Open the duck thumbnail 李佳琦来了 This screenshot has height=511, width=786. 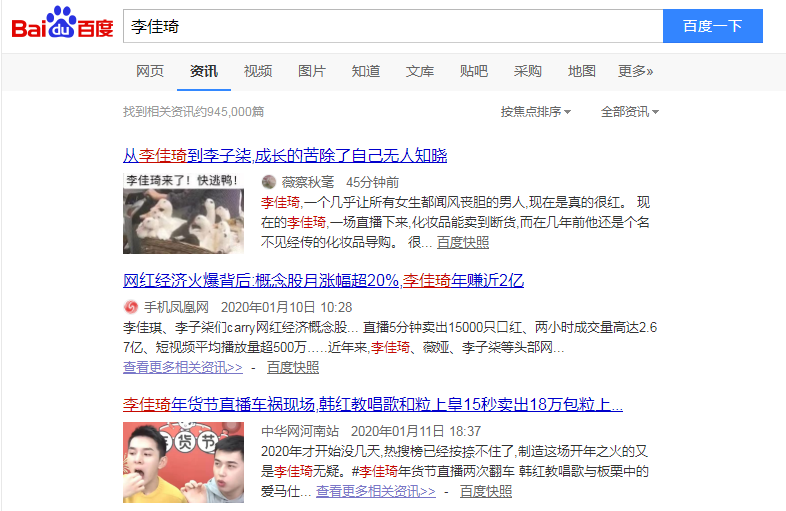(183, 213)
